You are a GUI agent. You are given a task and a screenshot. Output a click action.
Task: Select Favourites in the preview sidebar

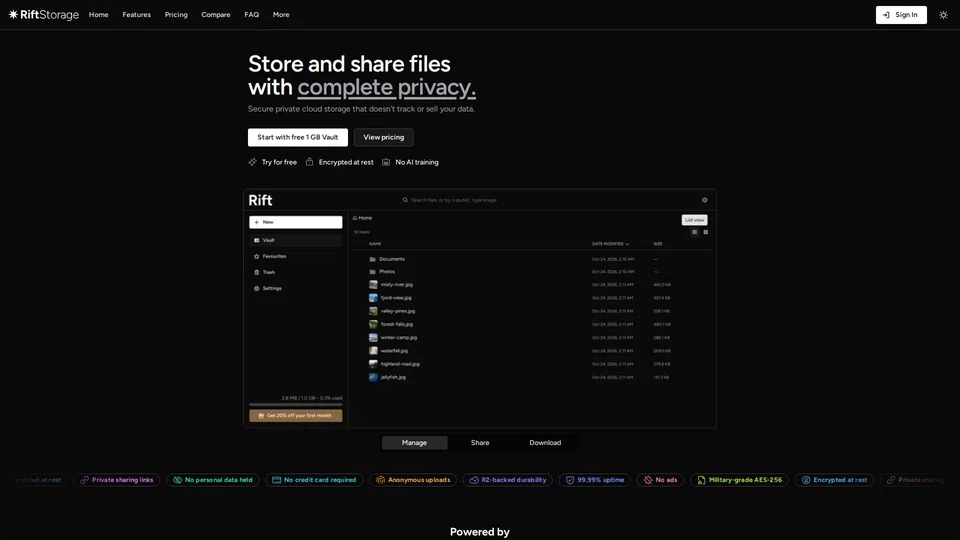[x=296, y=256]
